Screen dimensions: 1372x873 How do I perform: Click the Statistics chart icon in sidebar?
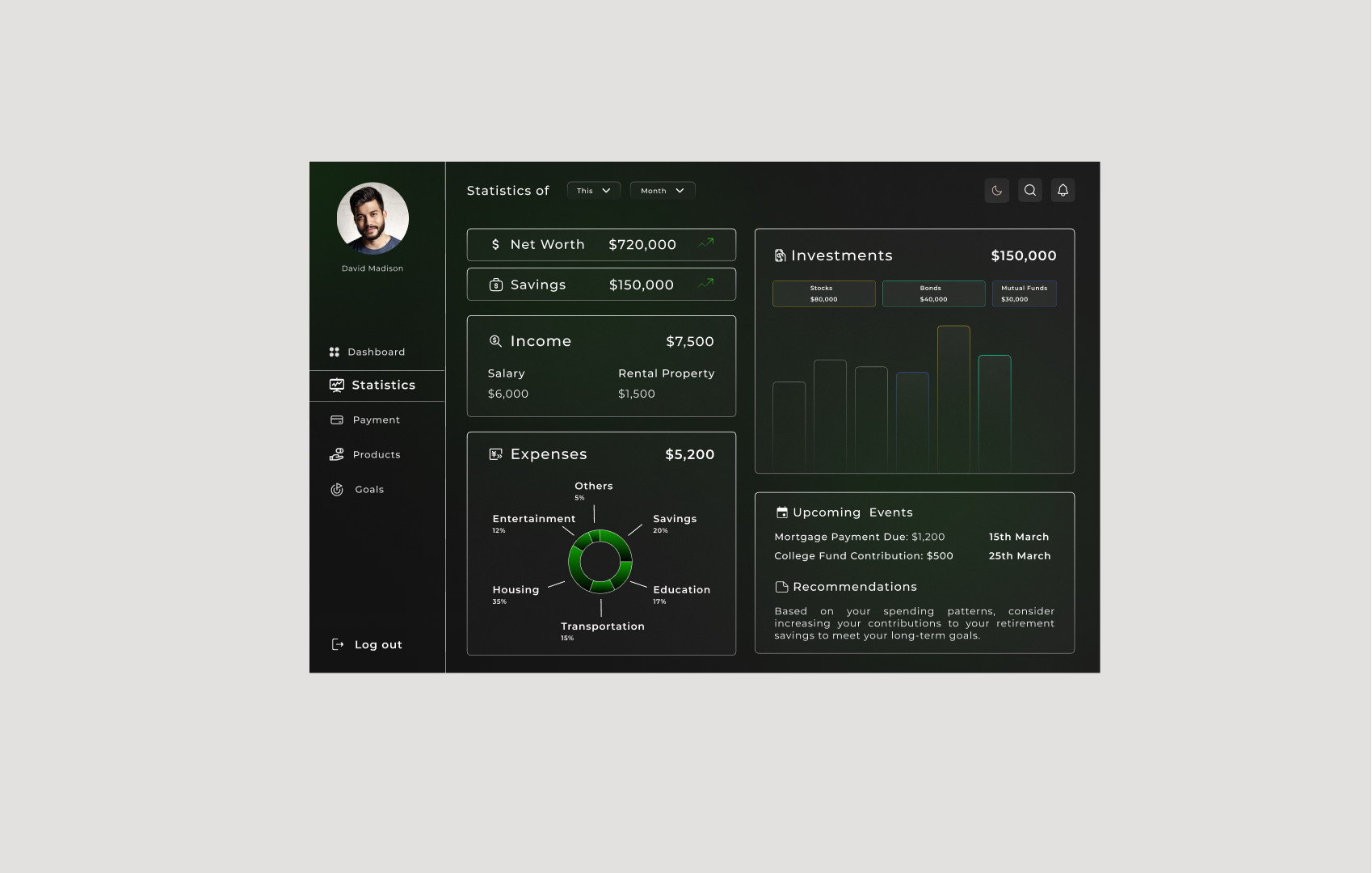pyautogui.click(x=337, y=386)
